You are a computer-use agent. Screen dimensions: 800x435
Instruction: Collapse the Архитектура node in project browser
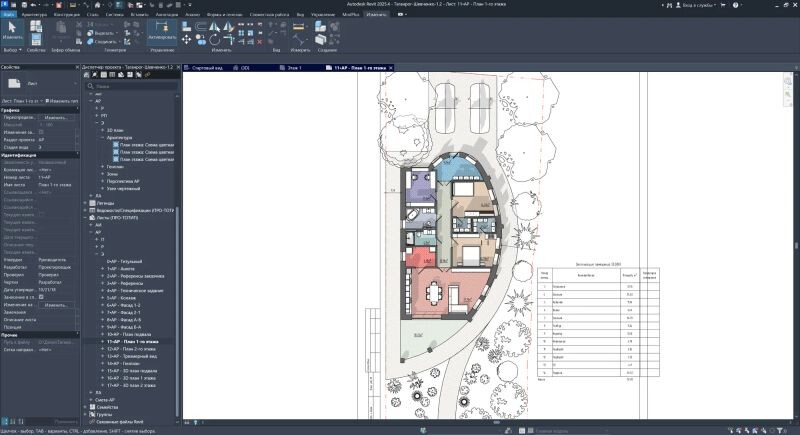(x=103, y=137)
